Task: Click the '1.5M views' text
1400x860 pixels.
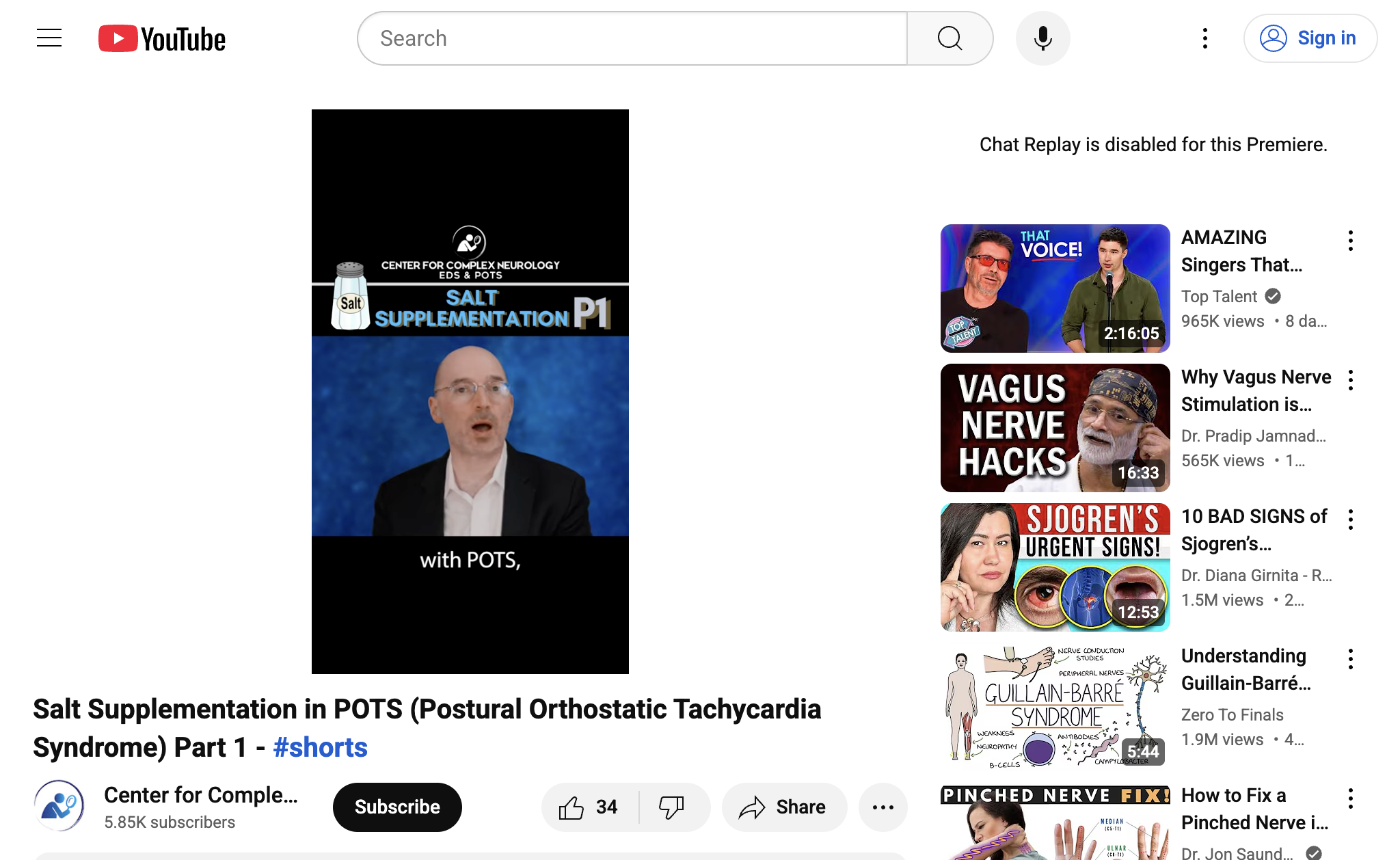Action: click(x=1222, y=600)
